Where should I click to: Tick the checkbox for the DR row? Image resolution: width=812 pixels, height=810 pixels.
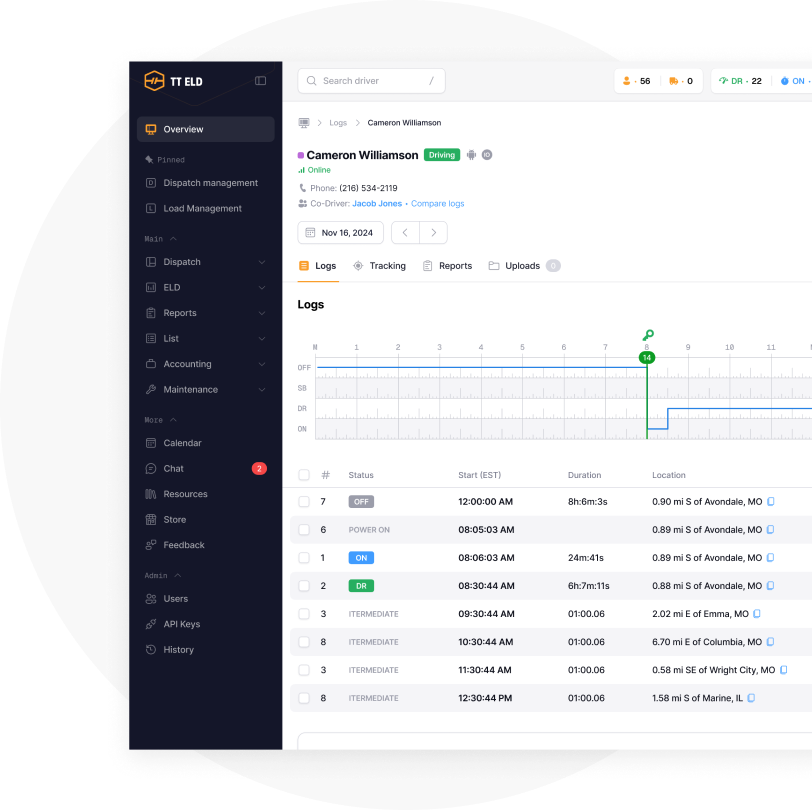(x=304, y=586)
